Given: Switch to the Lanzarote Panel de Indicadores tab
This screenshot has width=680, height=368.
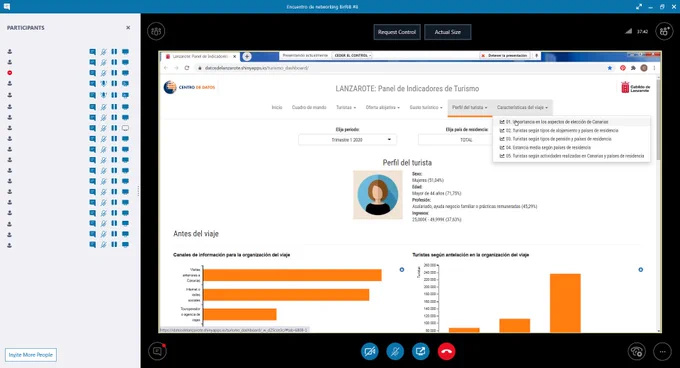Looking at the screenshot, I should coord(199,56).
